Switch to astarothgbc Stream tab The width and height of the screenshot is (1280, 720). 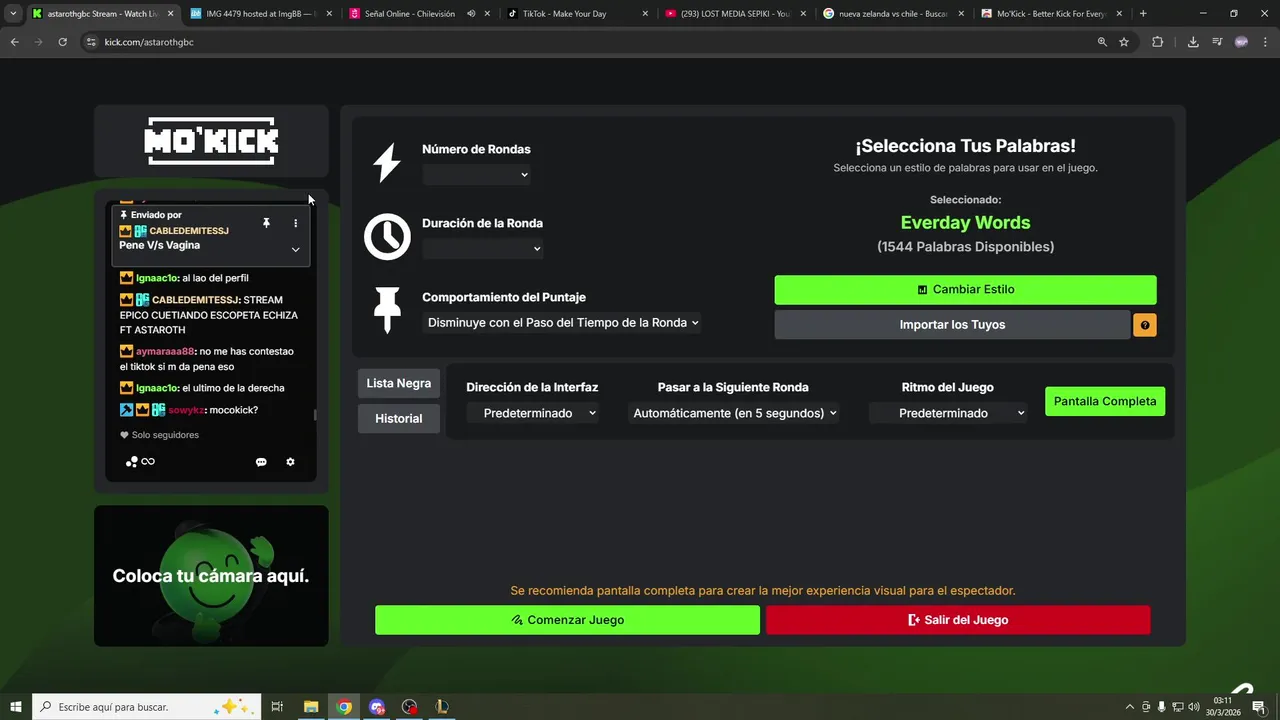[x=103, y=14]
